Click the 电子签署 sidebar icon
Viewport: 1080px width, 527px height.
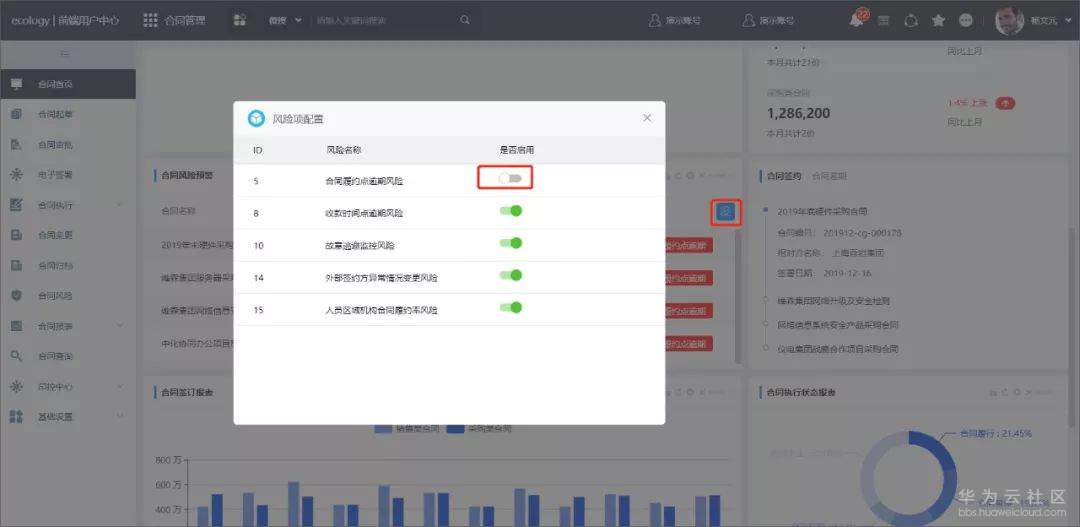17,175
